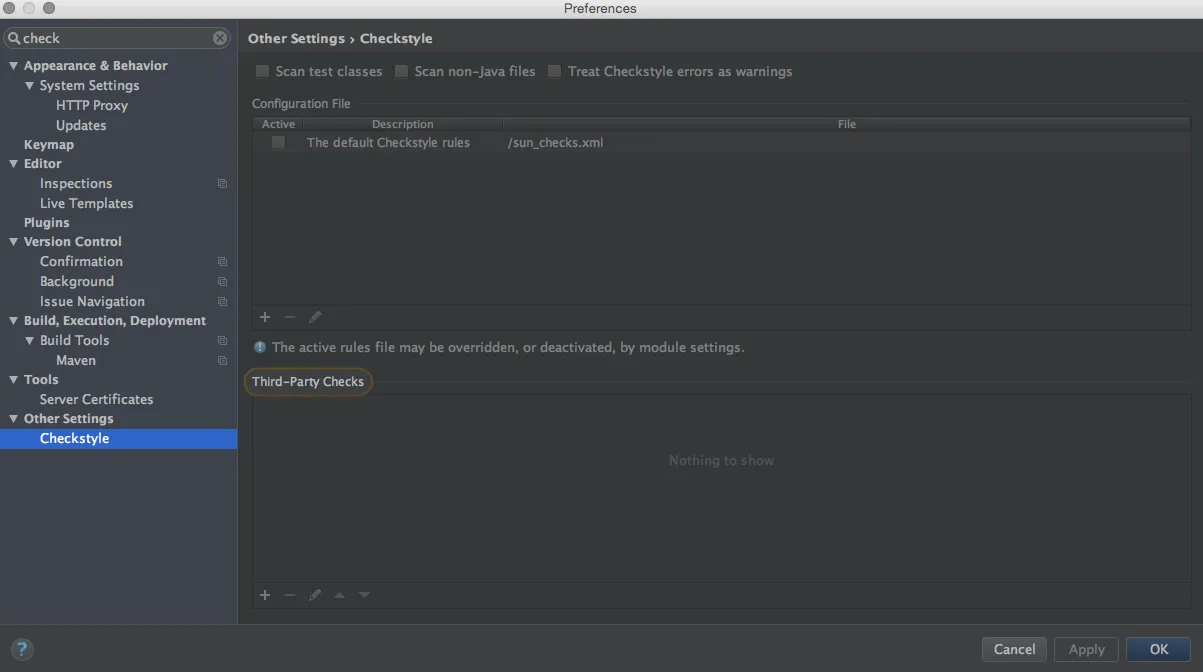
Task: Click the project-level icon next to Inspections
Action: 222,184
